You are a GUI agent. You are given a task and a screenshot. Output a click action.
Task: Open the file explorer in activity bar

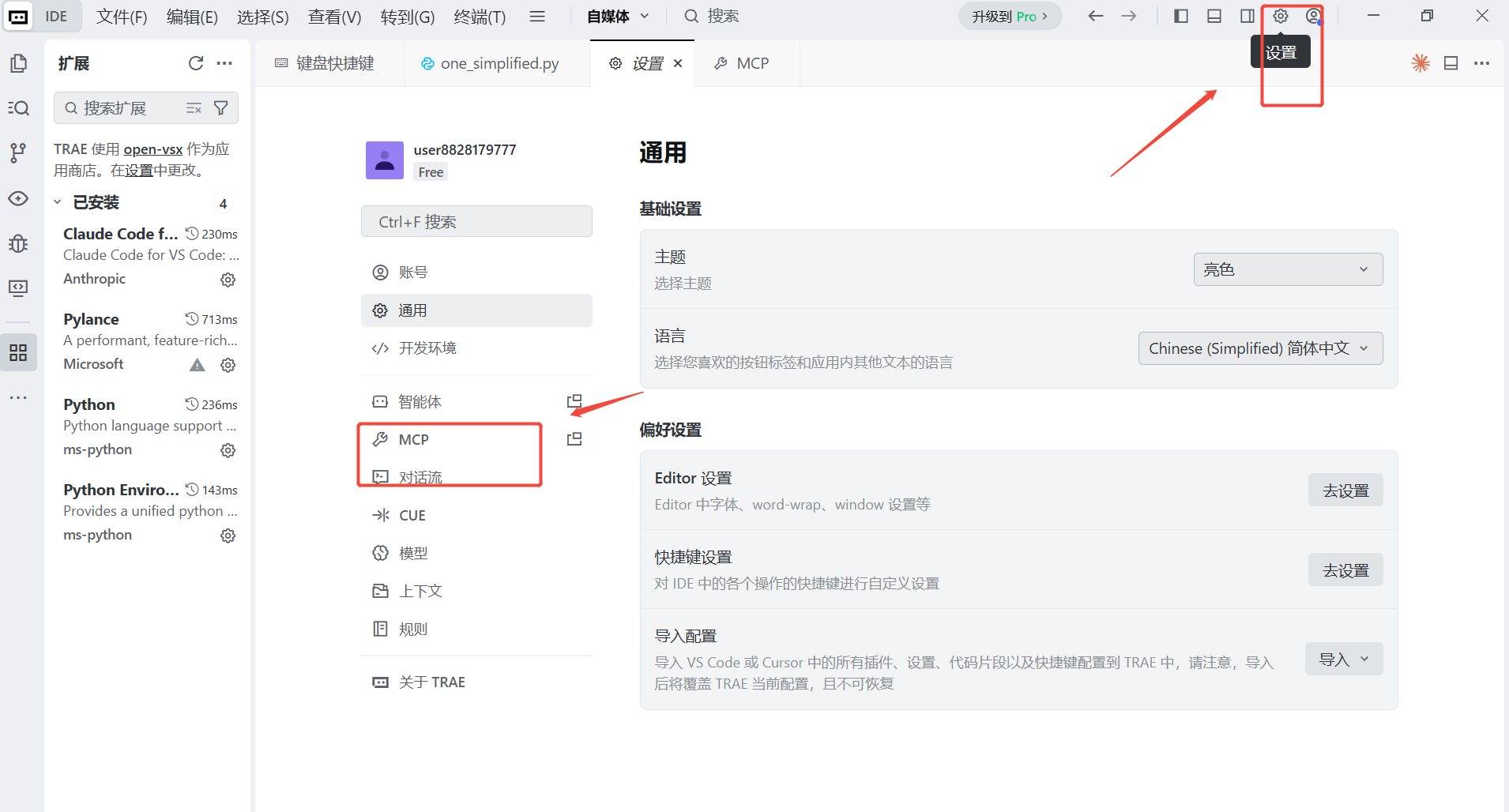[18, 63]
